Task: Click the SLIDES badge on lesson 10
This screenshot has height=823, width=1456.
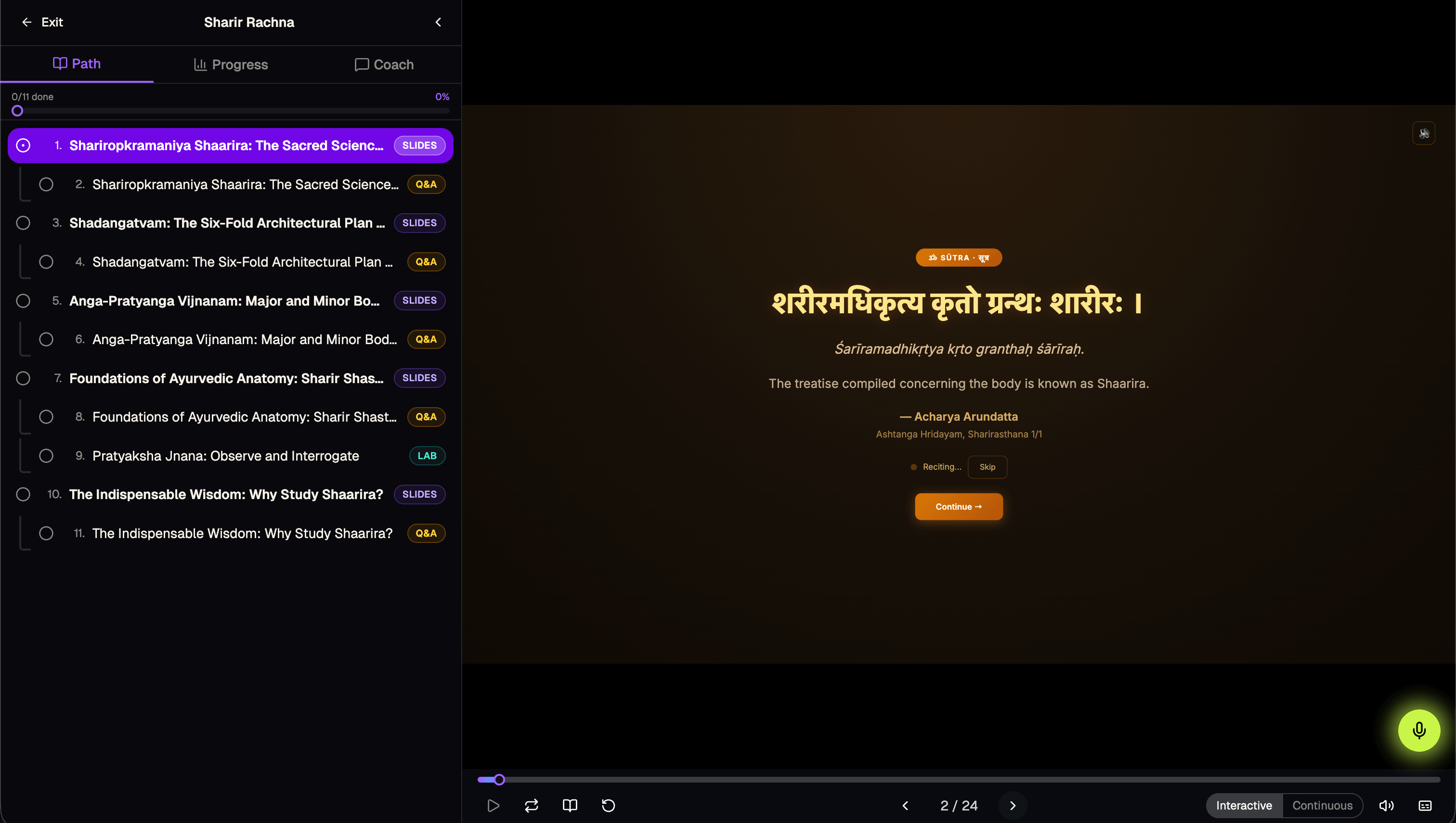Action: tap(419, 494)
